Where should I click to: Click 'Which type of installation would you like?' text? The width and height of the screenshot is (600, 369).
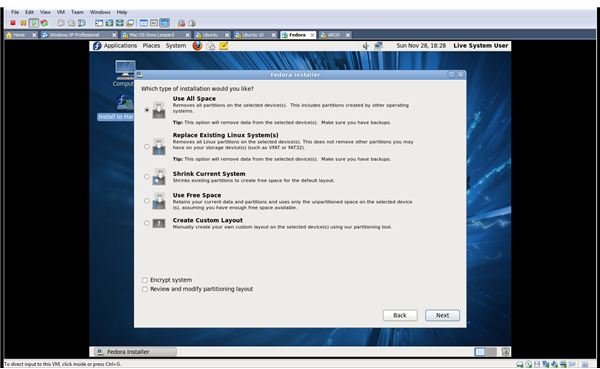point(197,88)
